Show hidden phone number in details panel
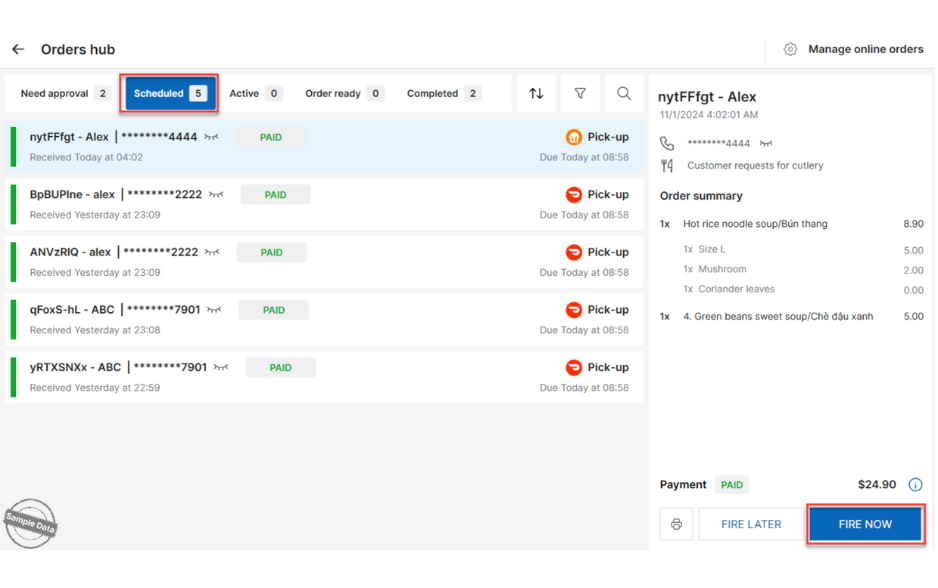The width and height of the screenshot is (938, 588). pos(766,144)
